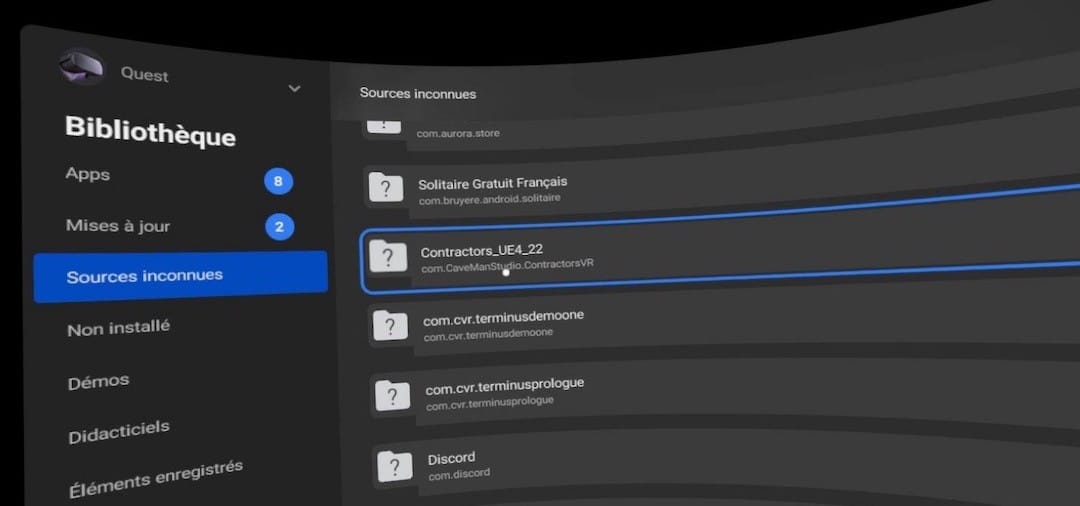1080x506 pixels.
Task: Click package name com.discord
Action: click(459, 474)
